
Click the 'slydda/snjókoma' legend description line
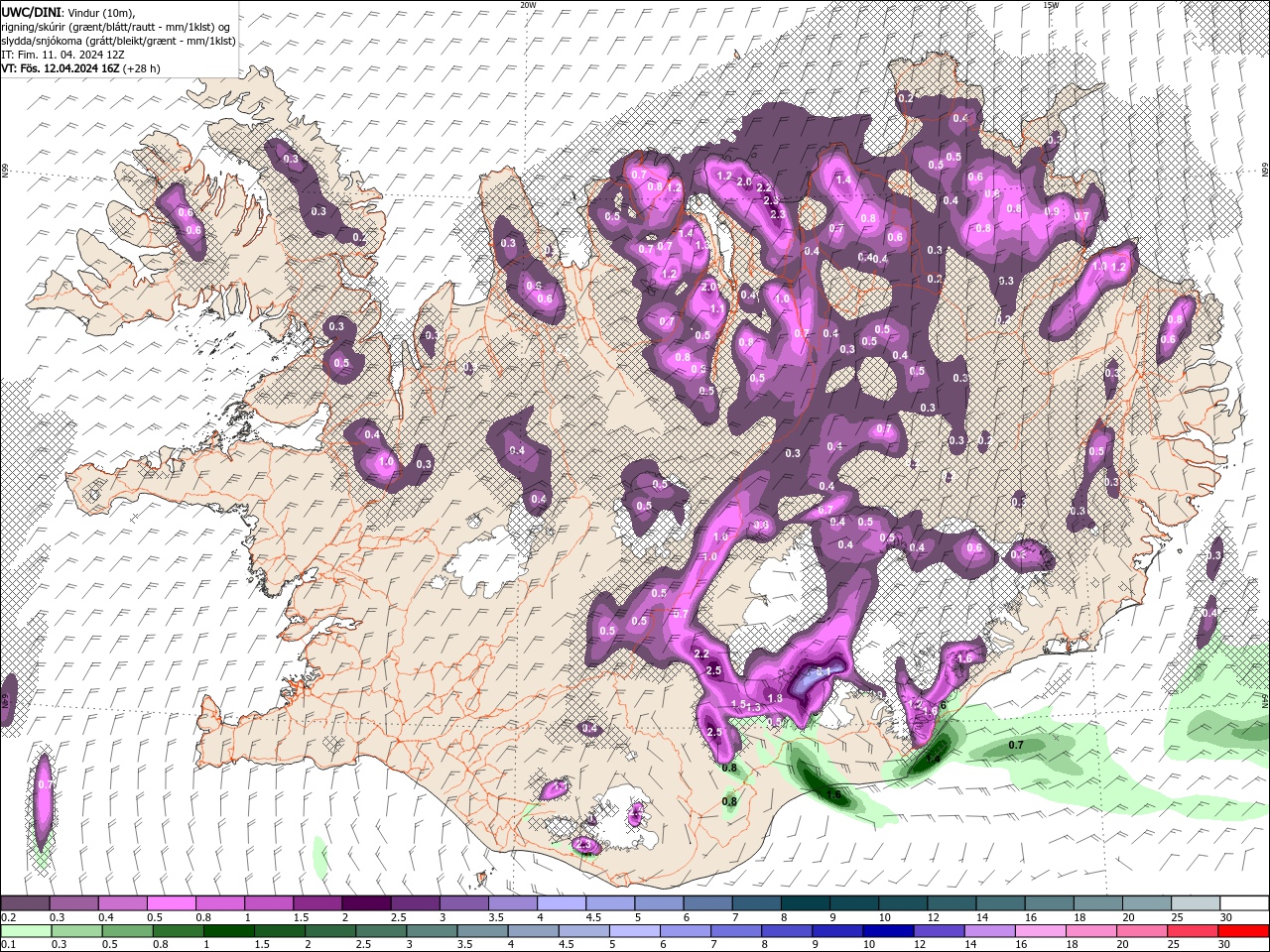point(118,41)
